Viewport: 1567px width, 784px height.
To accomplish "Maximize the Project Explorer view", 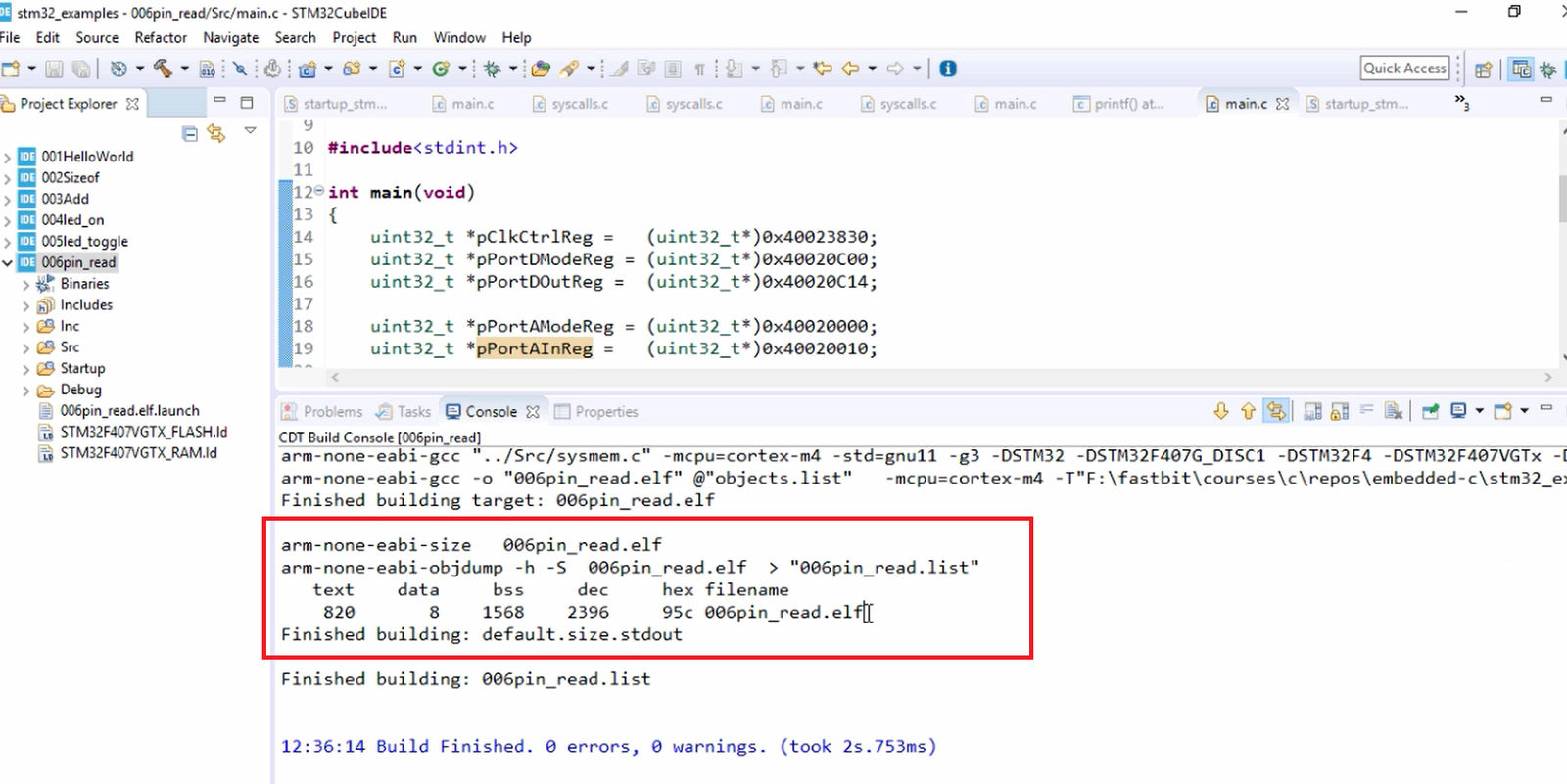I will (x=247, y=102).
